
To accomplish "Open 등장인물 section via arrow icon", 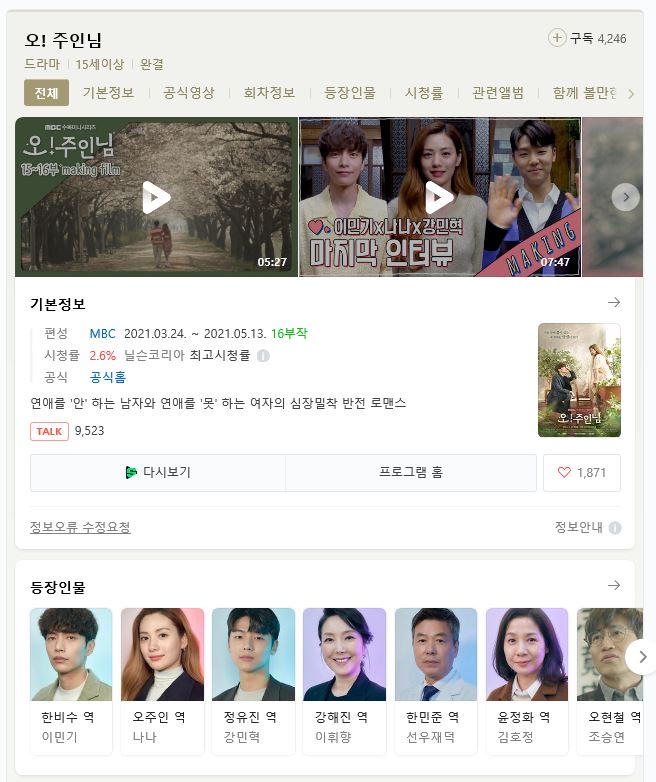I will click(614, 585).
